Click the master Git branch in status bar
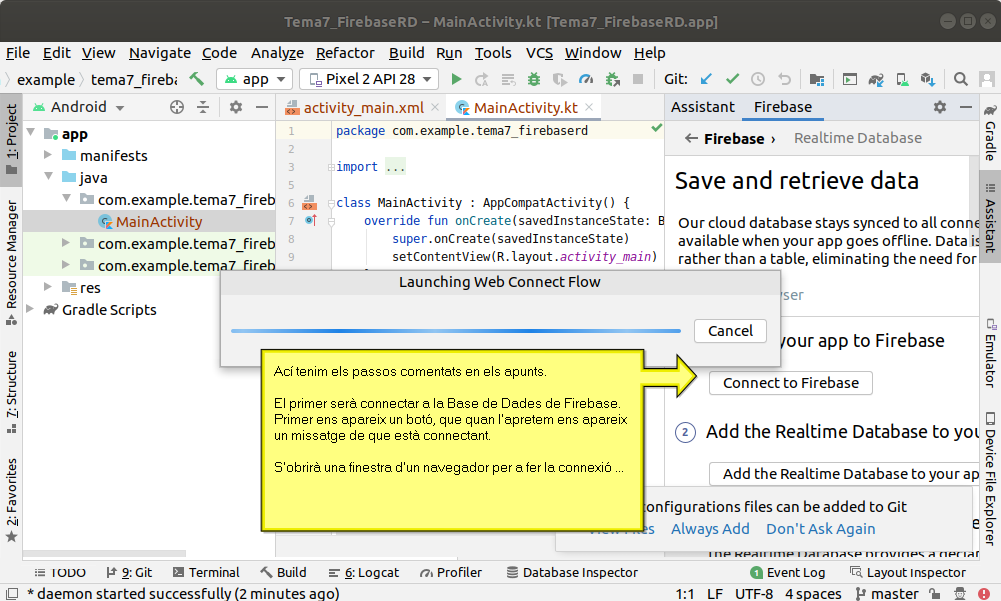This screenshot has height=601, width=1001. coord(887,593)
